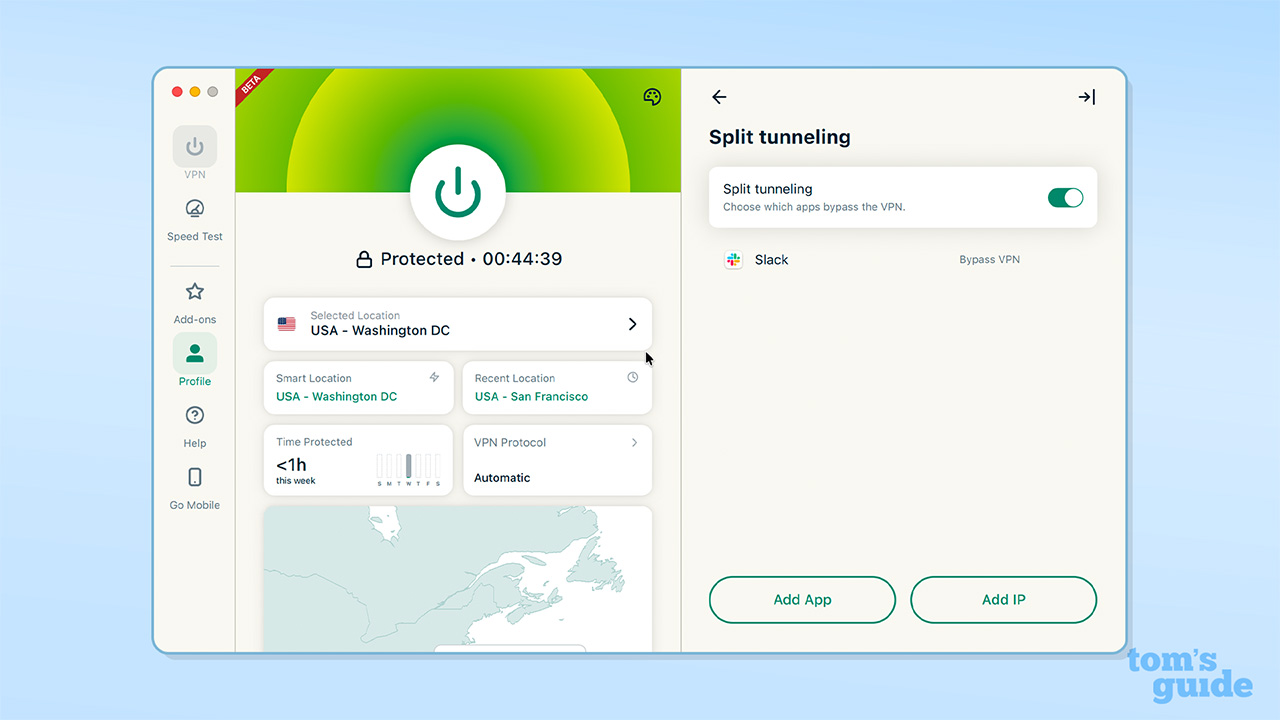
Task: Click the US flag next to Washington DC
Action: pos(287,324)
